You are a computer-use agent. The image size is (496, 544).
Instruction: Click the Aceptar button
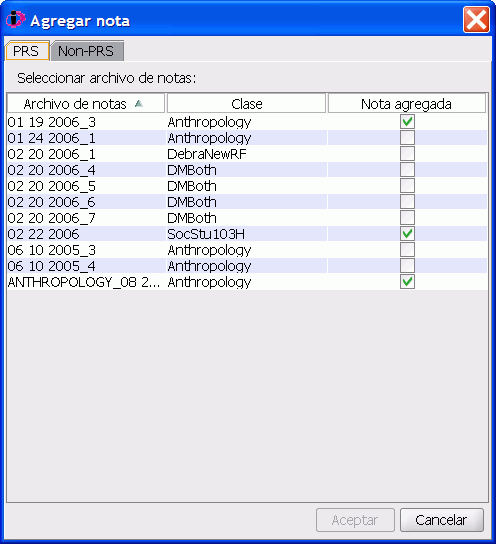(x=355, y=520)
